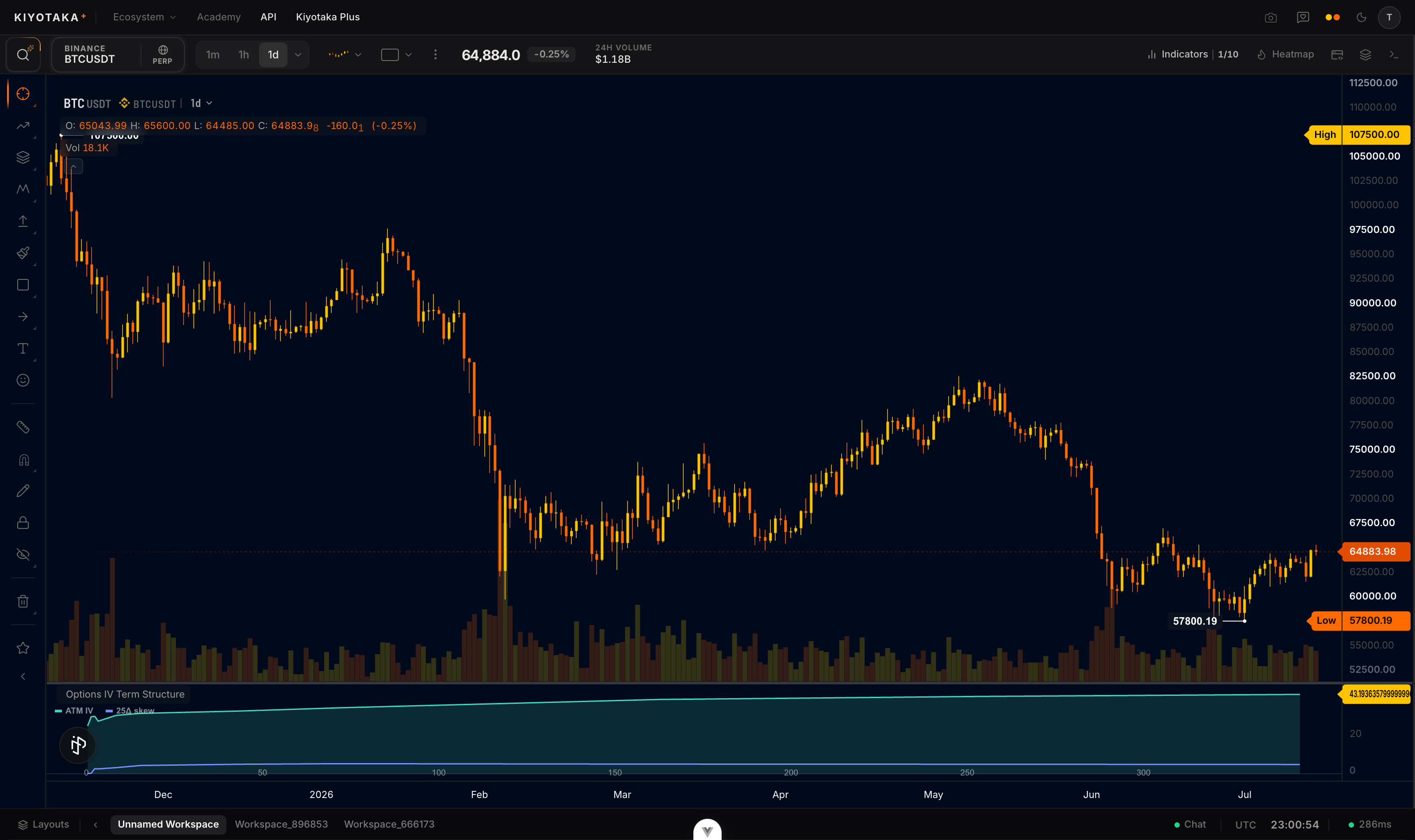Screen dimensions: 1415x840
Task: Click the trash delete drawings icon
Action: tap(23, 601)
